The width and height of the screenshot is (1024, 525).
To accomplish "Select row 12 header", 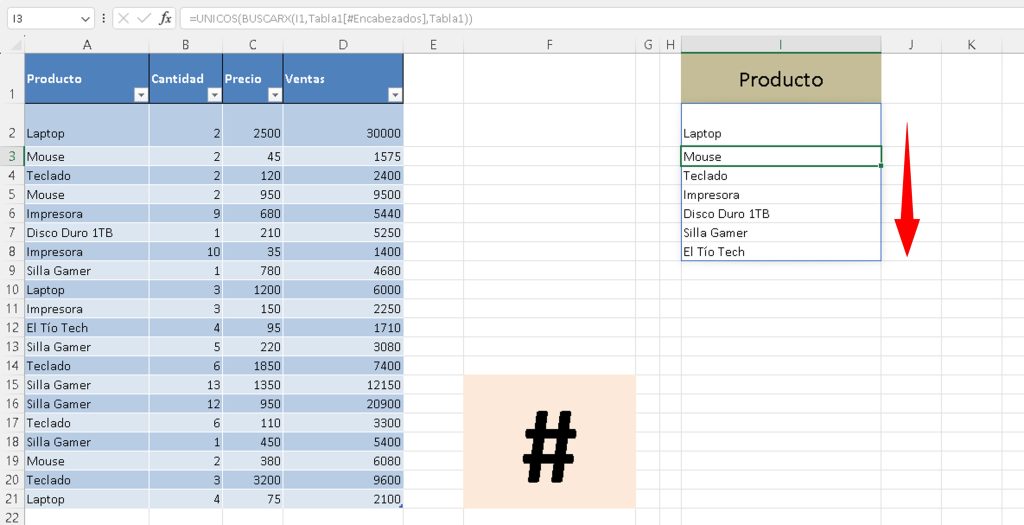I will coord(12,328).
